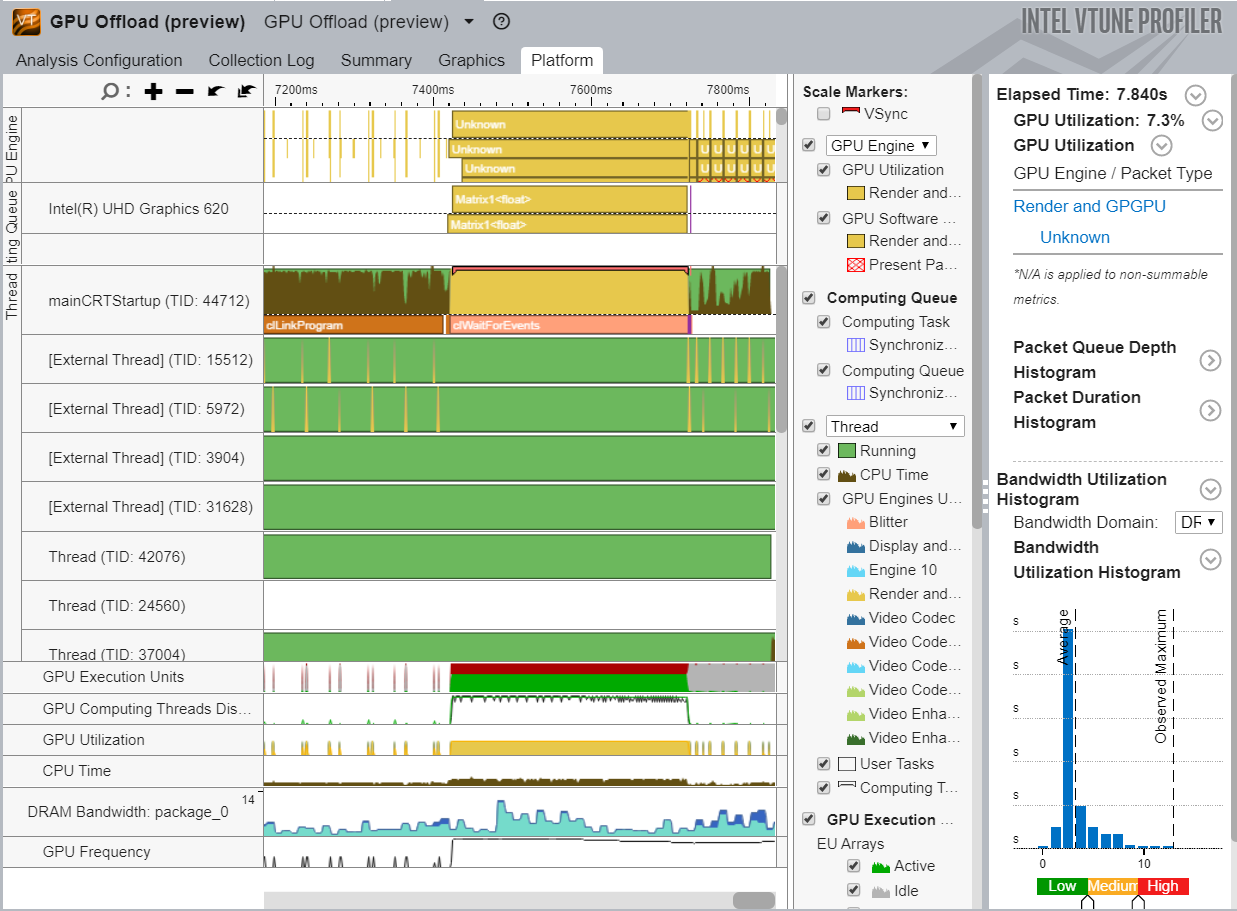Click the Render and GPGPU link

1089,206
